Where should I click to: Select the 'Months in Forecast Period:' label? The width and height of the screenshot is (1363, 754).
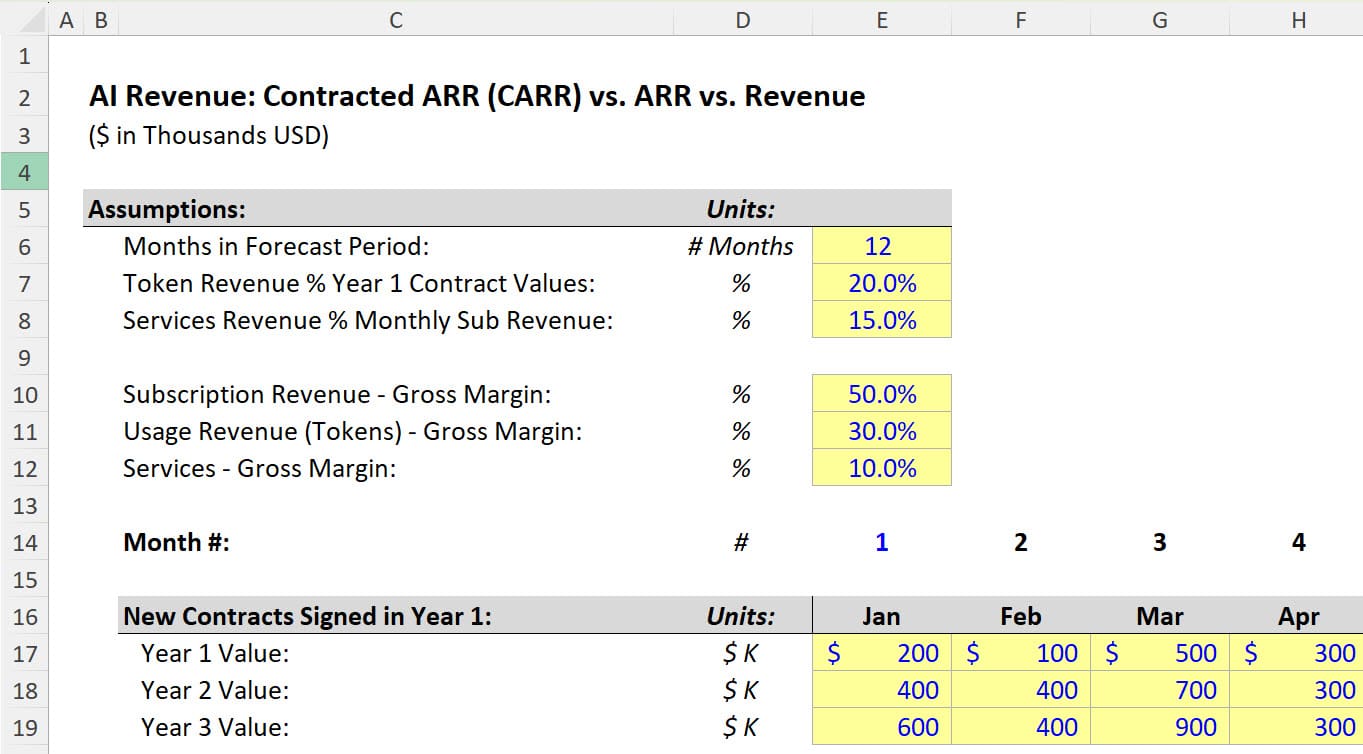pos(276,246)
